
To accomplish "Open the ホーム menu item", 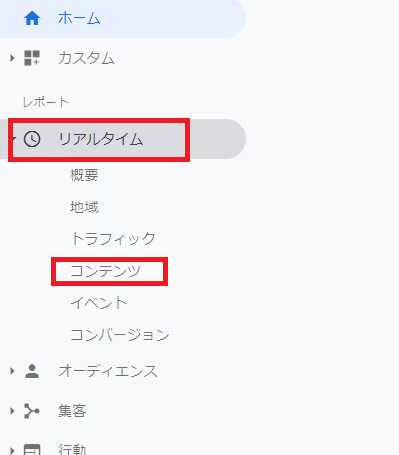I will (x=79, y=18).
